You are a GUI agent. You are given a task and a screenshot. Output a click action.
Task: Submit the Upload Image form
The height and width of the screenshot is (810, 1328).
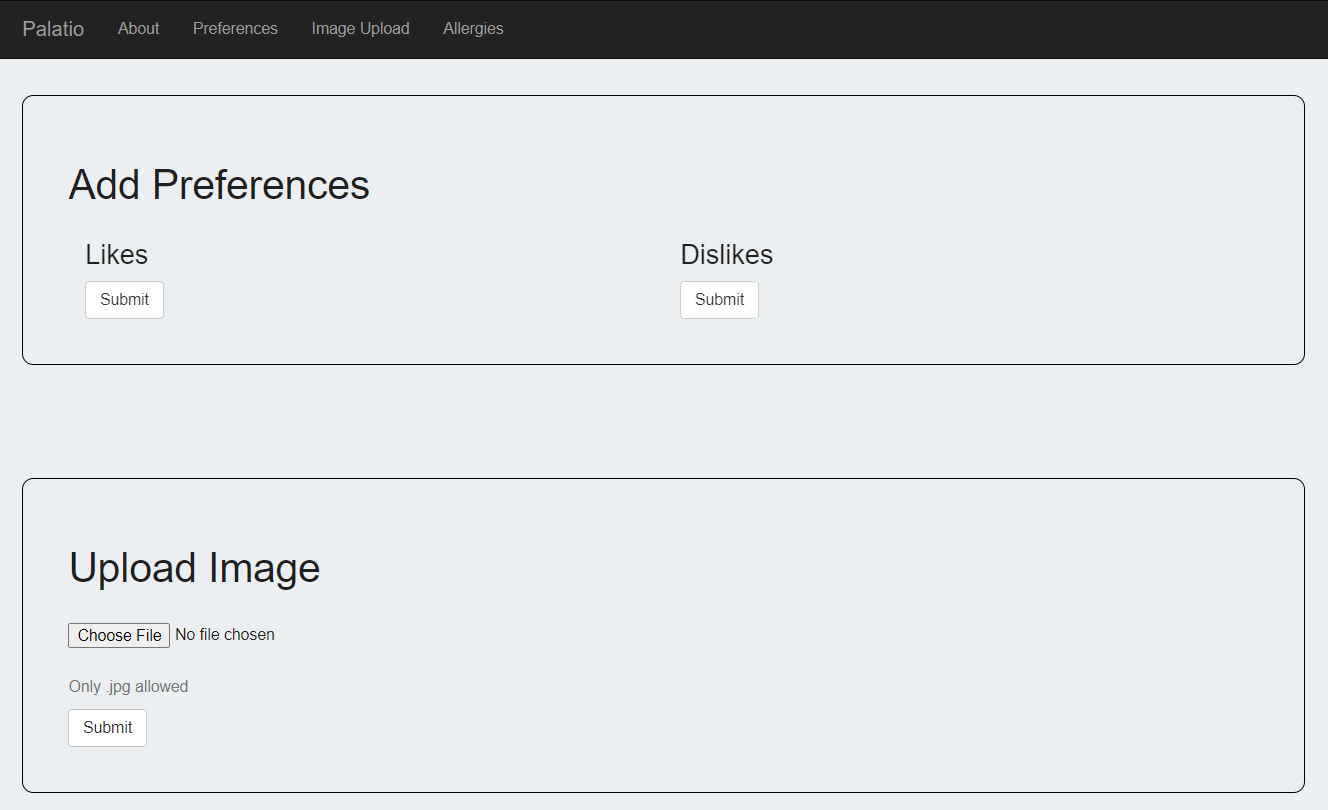[107, 728]
